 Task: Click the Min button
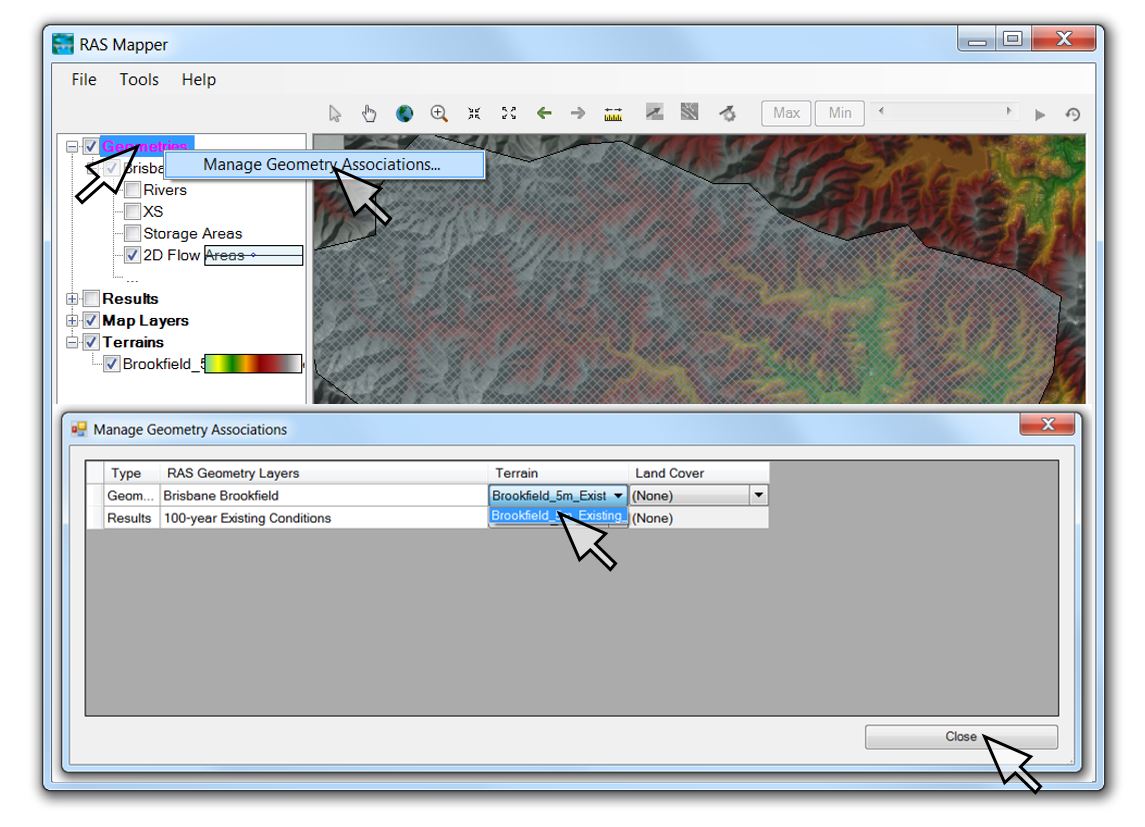(x=840, y=113)
